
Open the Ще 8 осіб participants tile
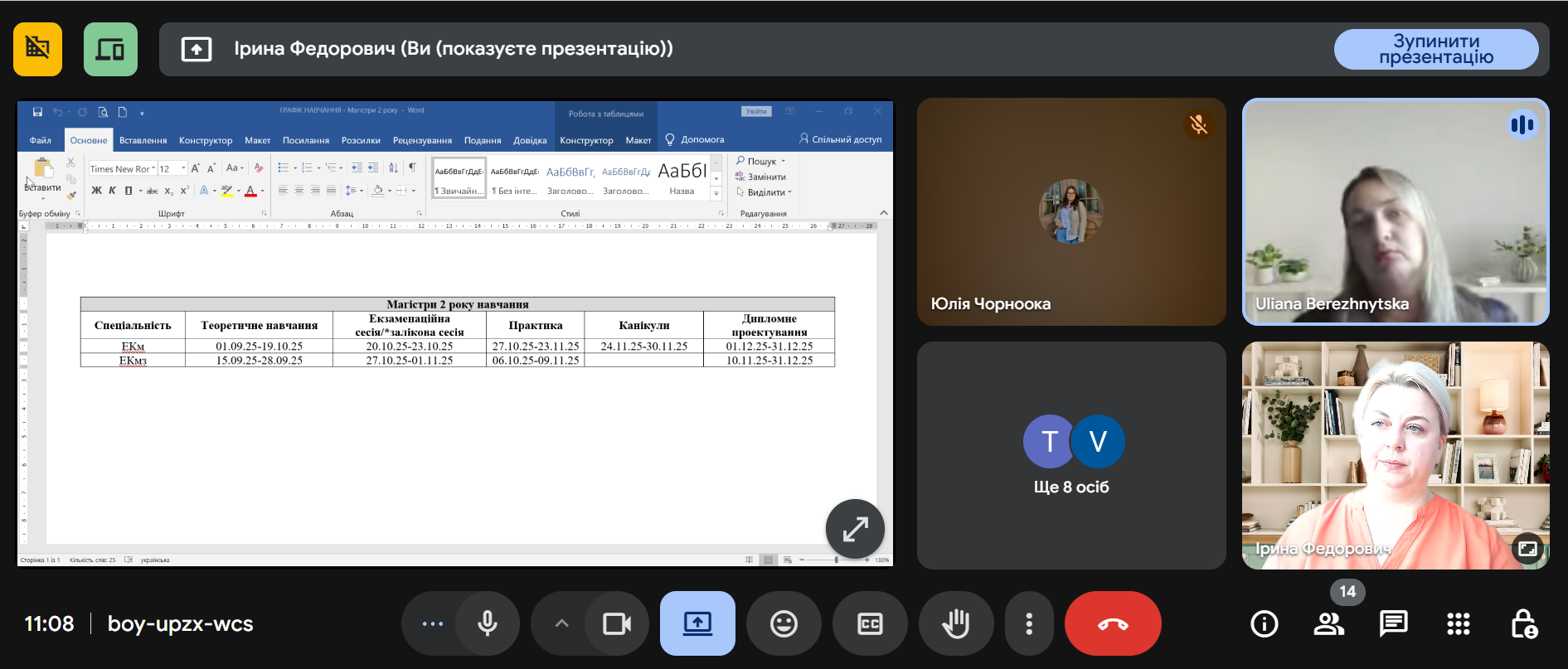pos(1070,455)
